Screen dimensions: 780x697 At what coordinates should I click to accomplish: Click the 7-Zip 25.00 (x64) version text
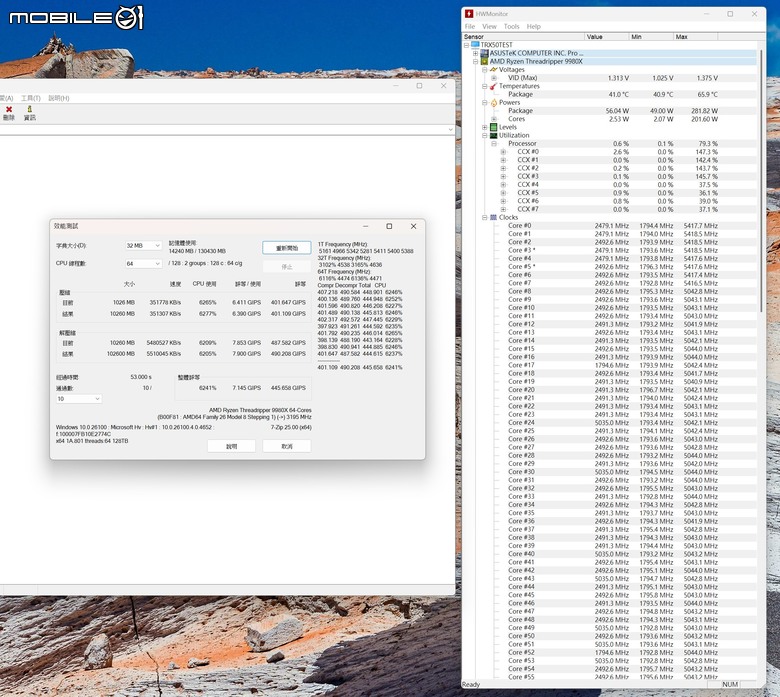291,427
